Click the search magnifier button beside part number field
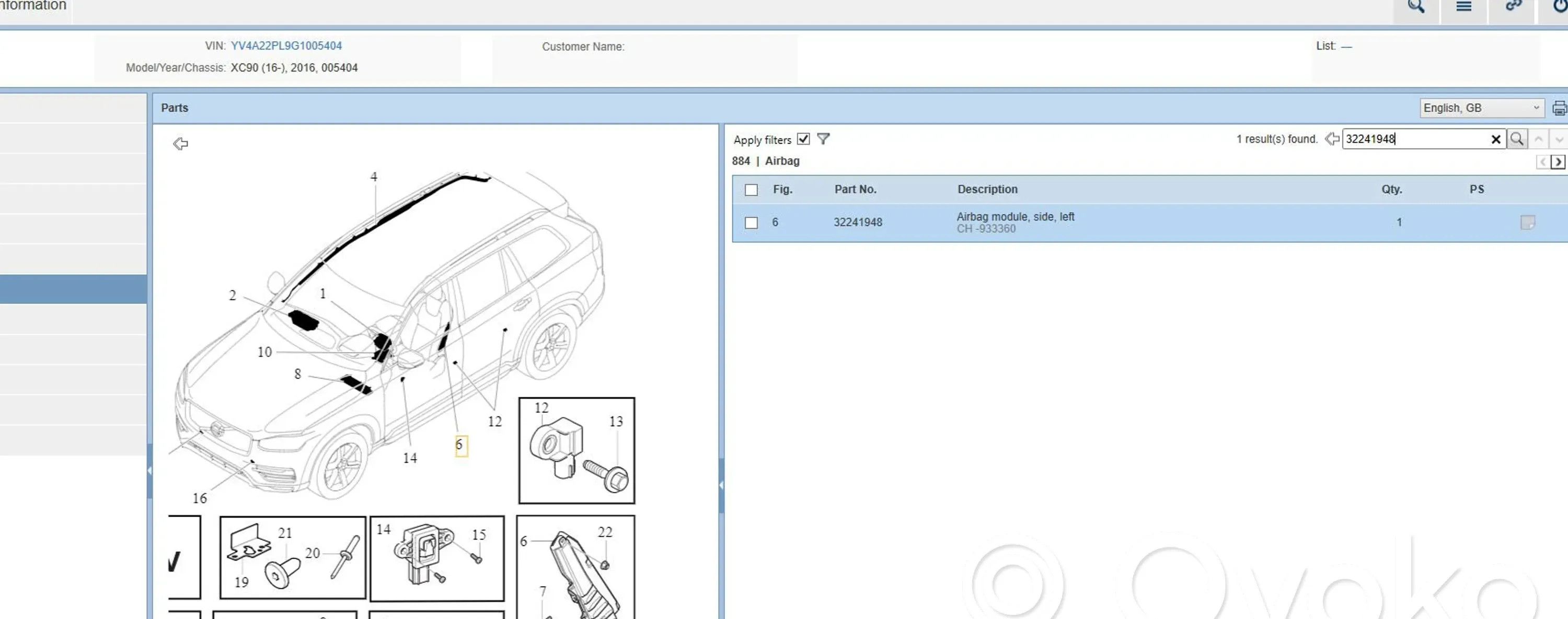1568x619 pixels. point(1516,139)
